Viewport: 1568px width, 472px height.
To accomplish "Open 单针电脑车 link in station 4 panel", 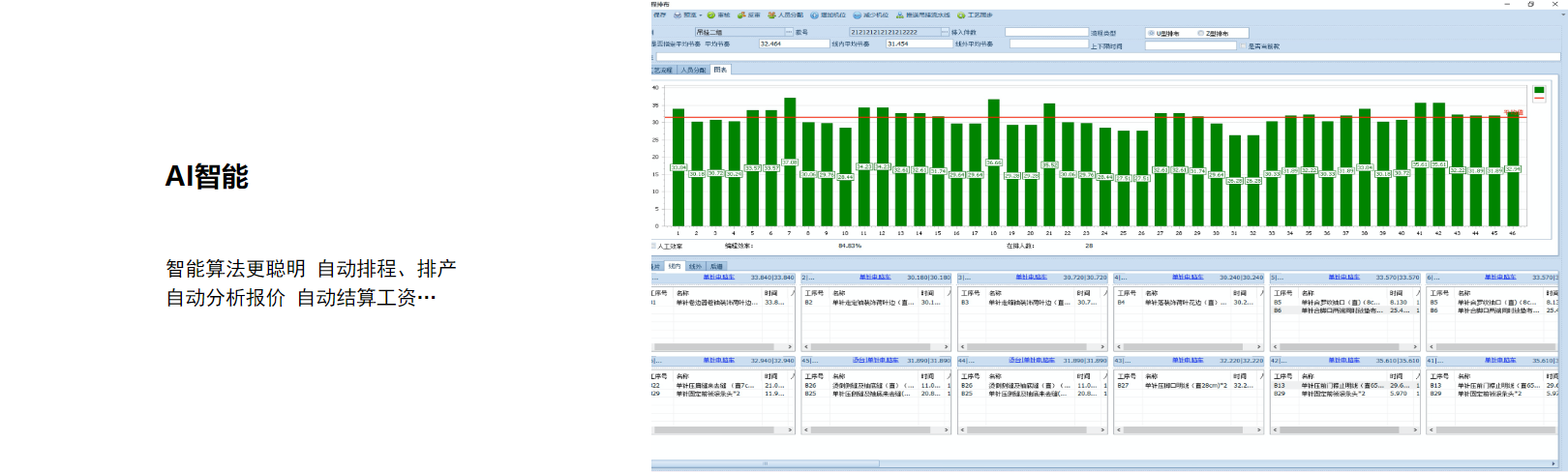I will tap(1188, 278).
